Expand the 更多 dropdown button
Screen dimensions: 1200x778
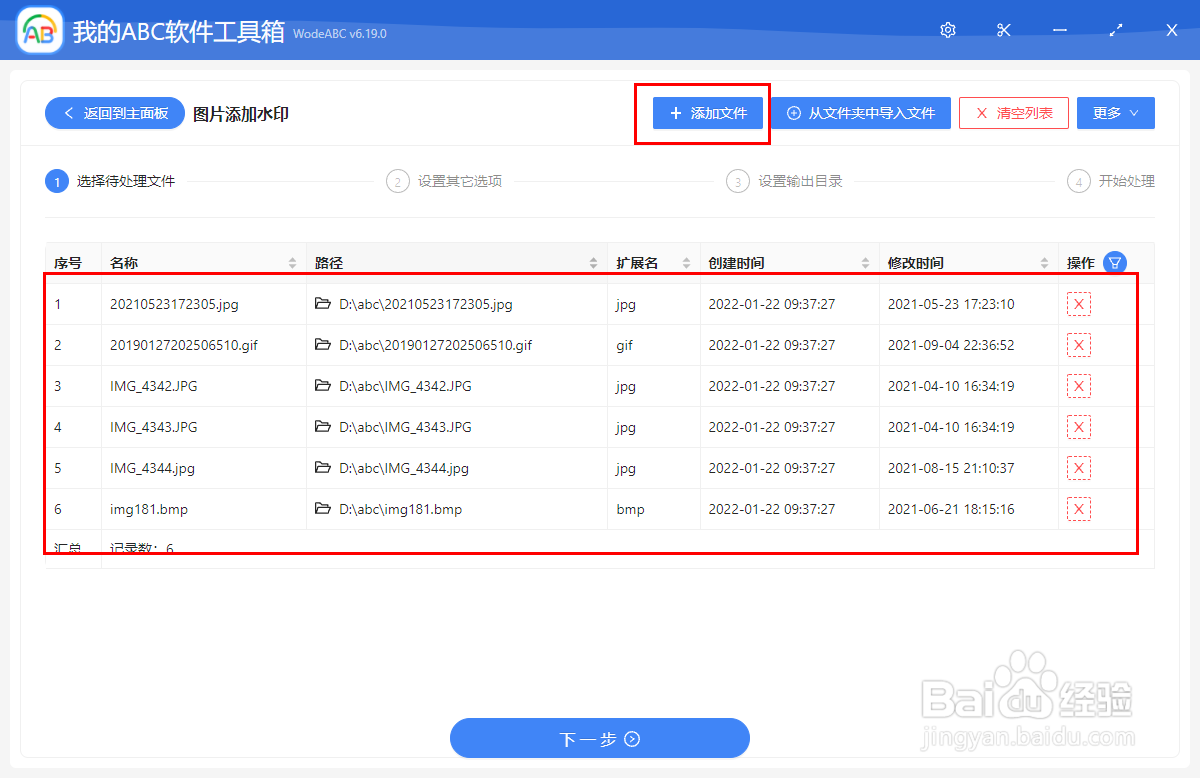[x=1116, y=113]
